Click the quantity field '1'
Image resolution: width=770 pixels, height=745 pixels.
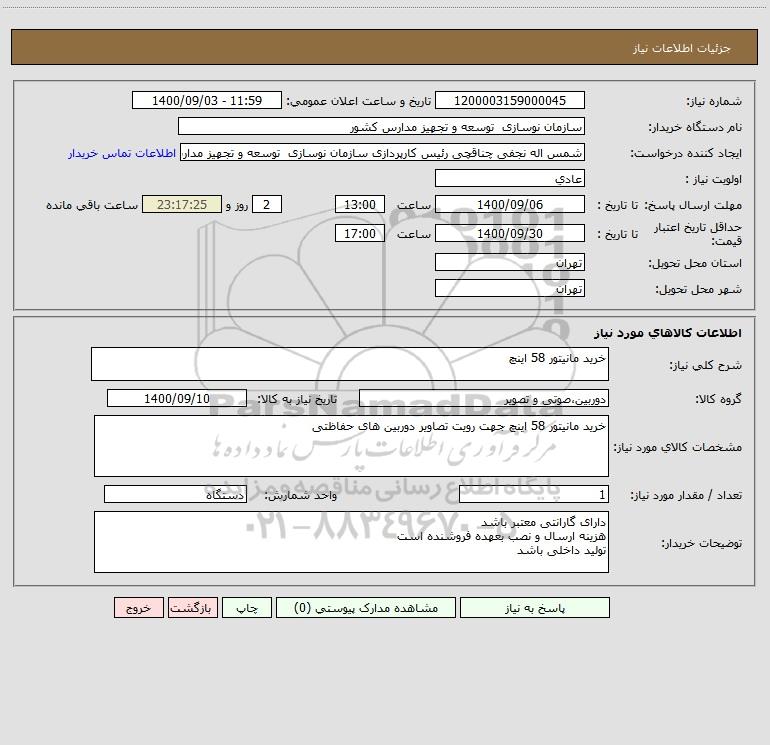click(x=534, y=495)
